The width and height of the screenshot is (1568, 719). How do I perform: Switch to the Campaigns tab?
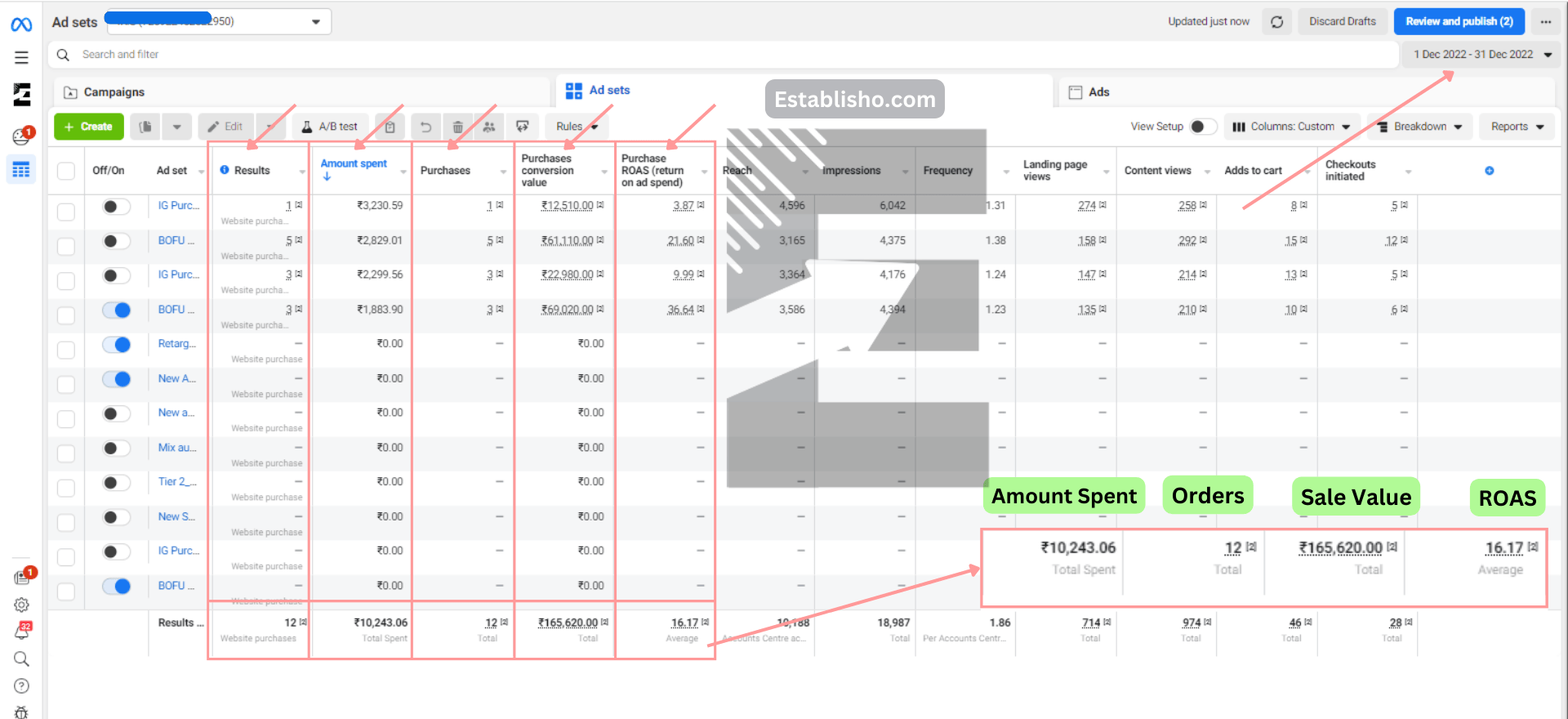(114, 92)
